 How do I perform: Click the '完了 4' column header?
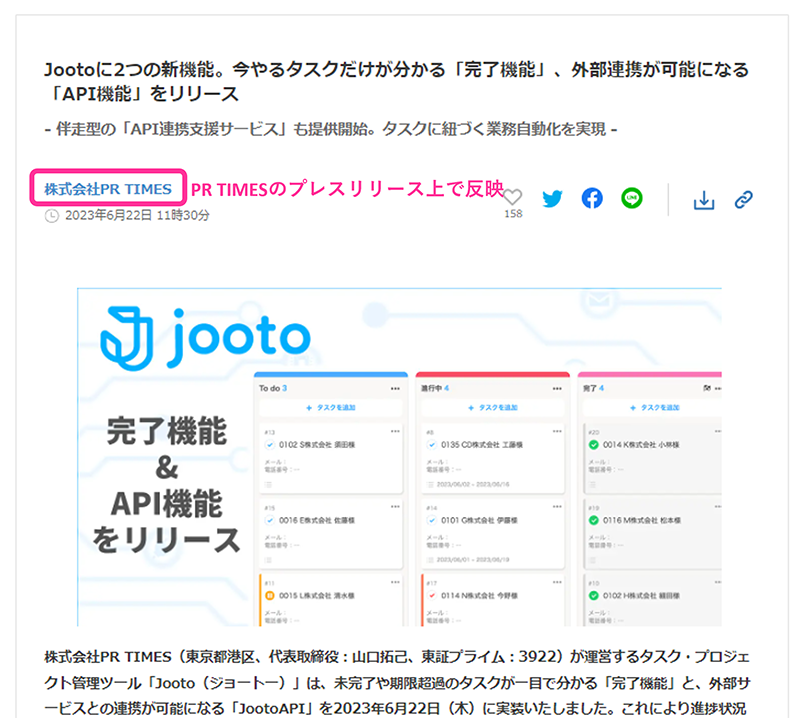(x=593, y=388)
